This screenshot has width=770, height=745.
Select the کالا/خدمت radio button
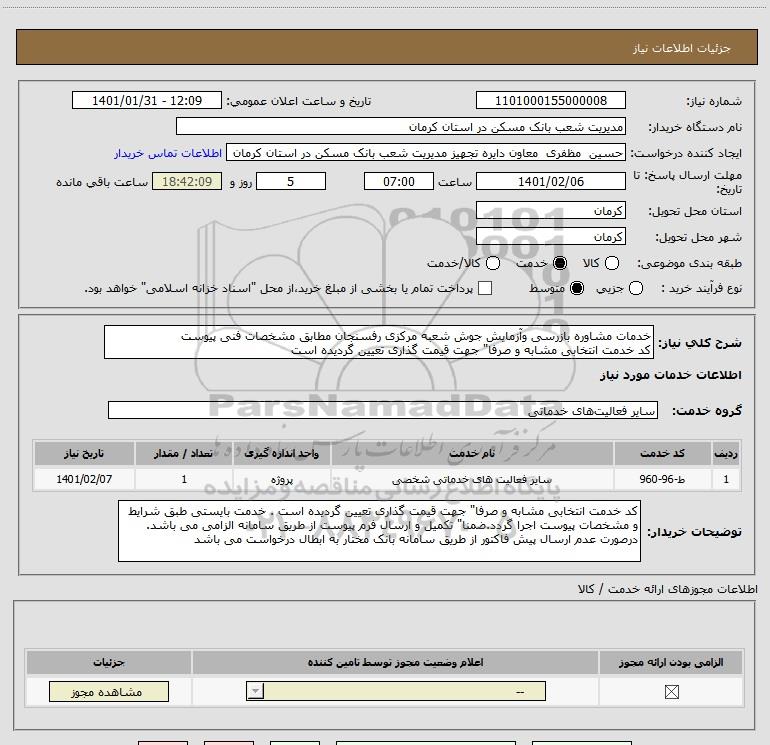click(493, 263)
